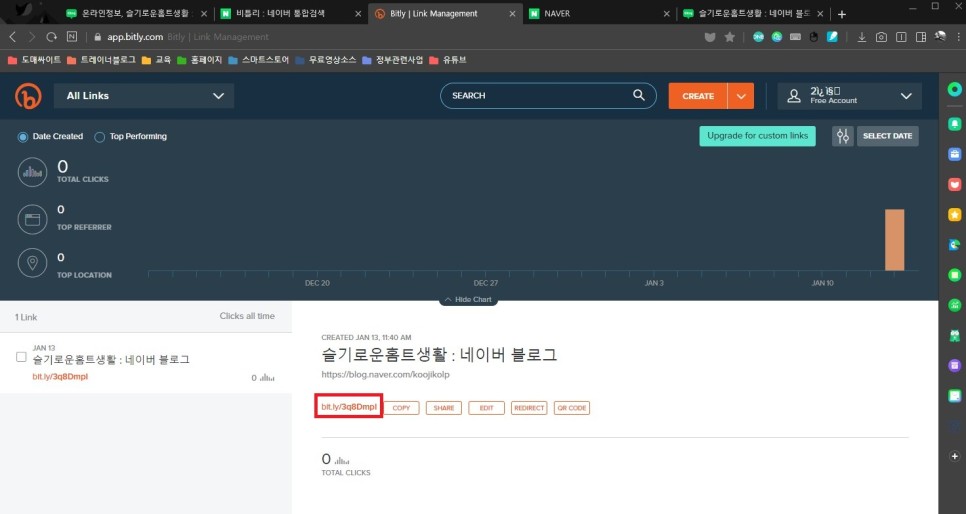Collapse the chart with Hide Chart
Viewport: 966px width, 514px height.
[x=468, y=300]
